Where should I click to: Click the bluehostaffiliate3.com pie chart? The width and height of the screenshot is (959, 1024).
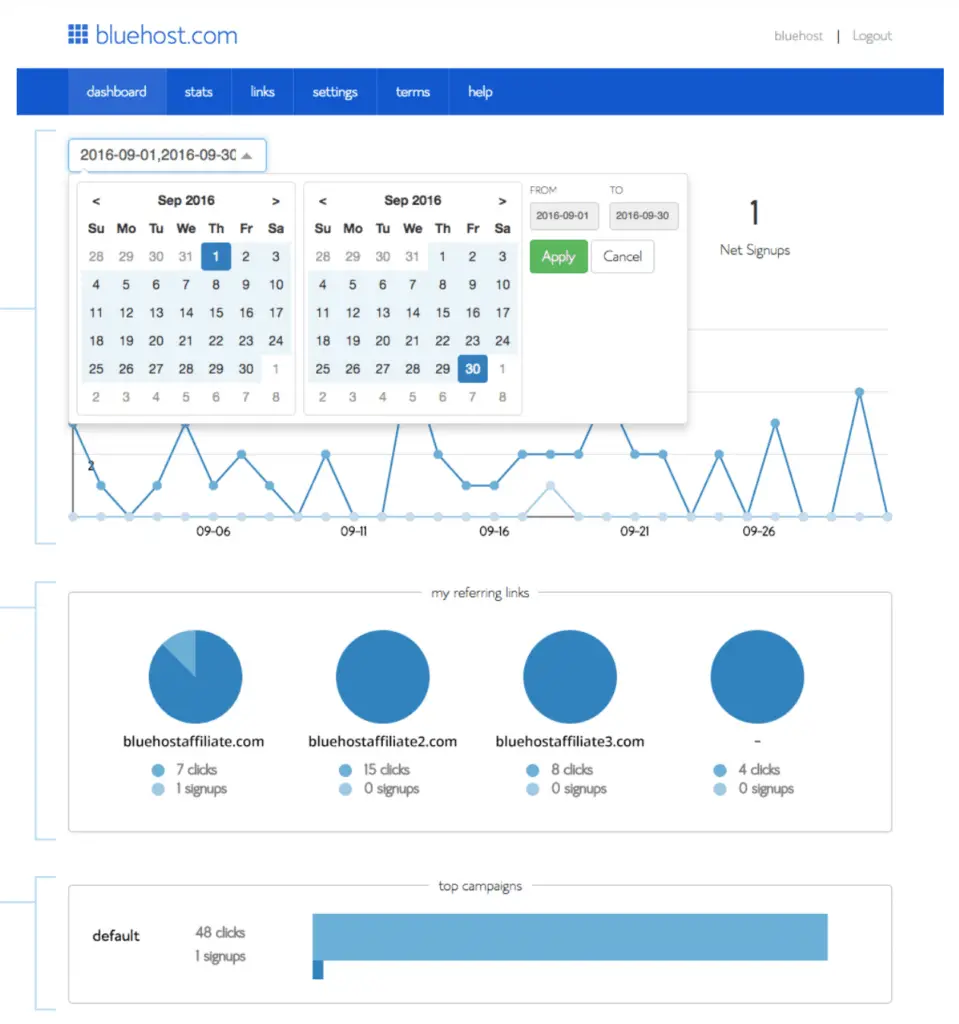570,677
